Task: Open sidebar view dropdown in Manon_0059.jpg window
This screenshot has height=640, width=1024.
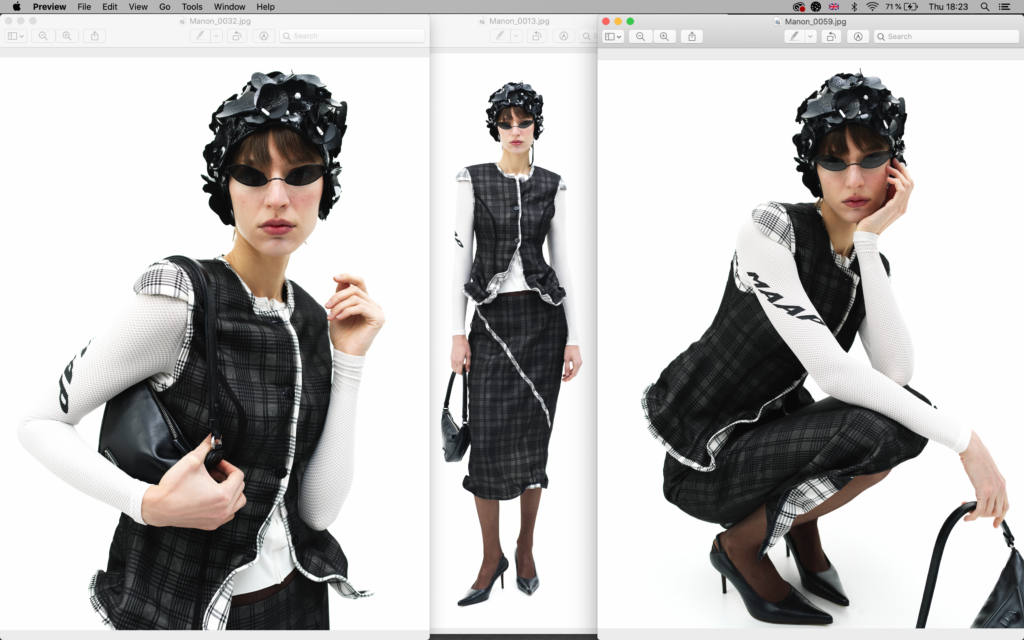Action: tap(613, 36)
